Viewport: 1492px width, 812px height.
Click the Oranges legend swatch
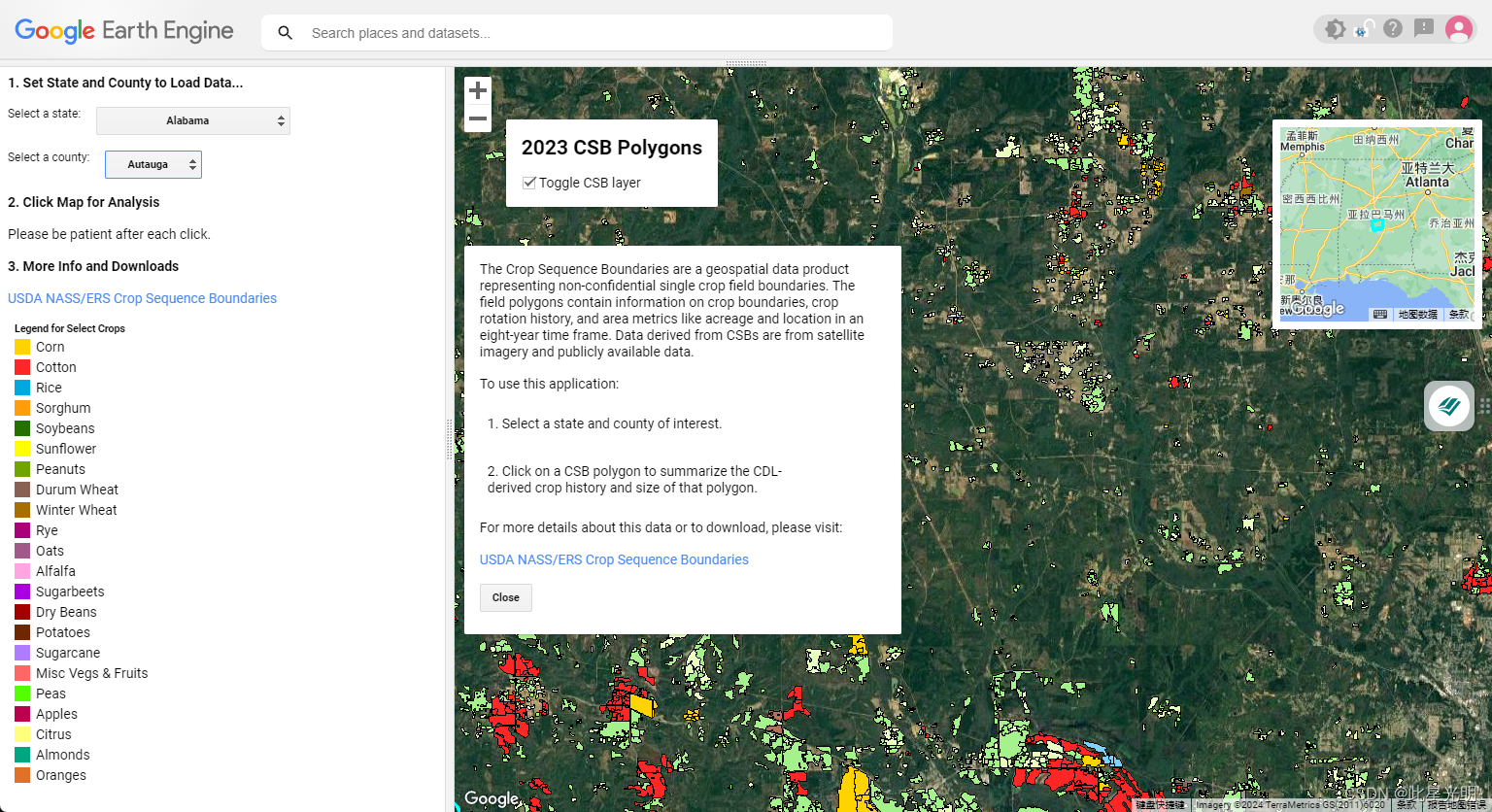[22, 775]
